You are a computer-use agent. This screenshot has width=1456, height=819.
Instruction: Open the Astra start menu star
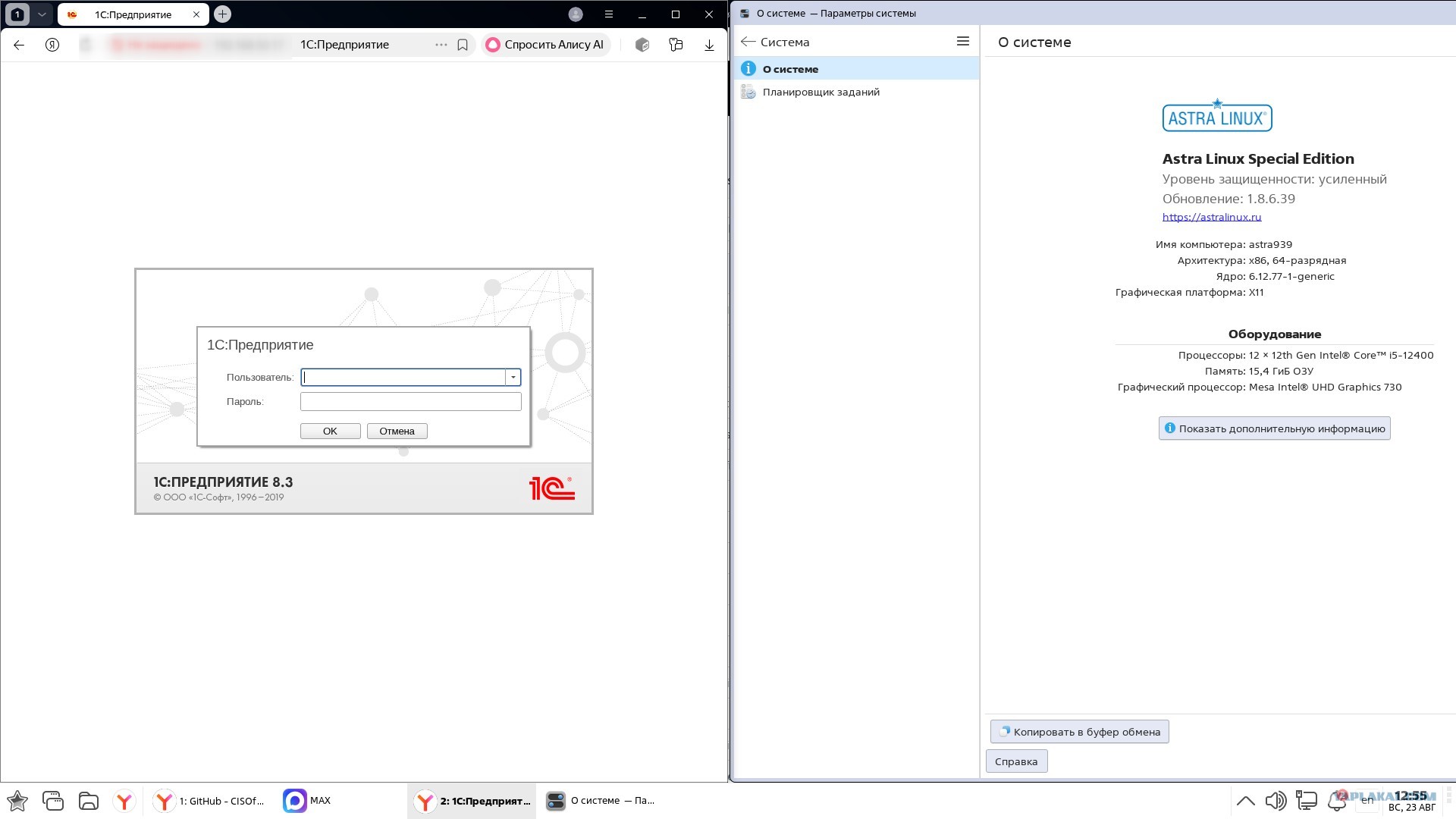coord(17,801)
